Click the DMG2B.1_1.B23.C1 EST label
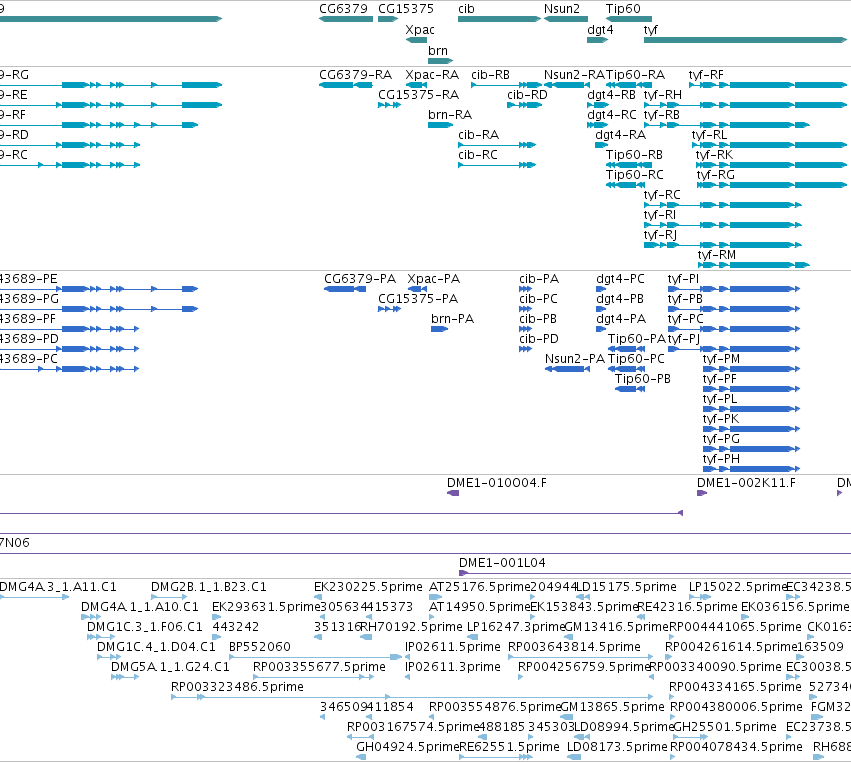 (208, 587)
